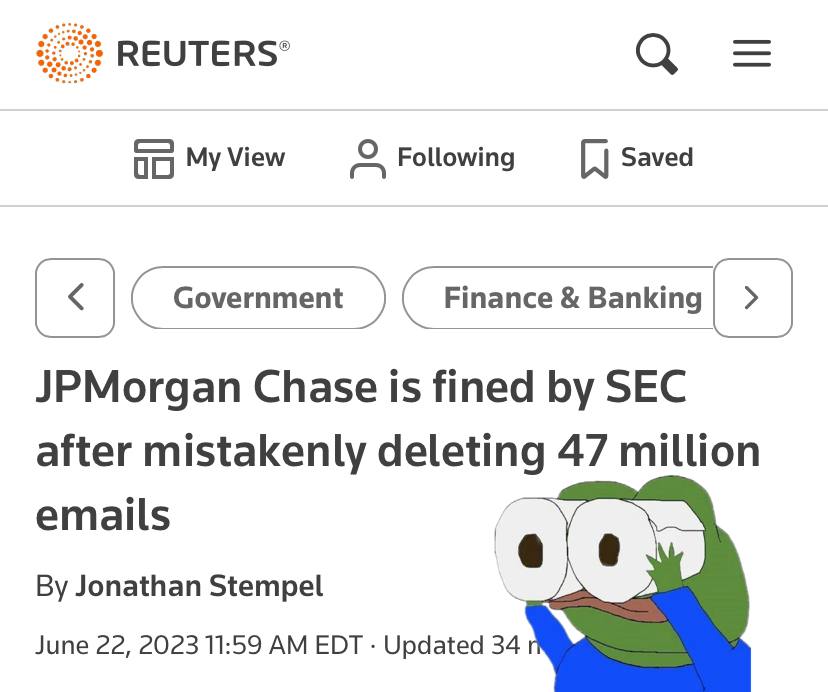Click the REUTERS wordmark text
The width and height of the screenshot is (828, 692).
pyautogui.click(x=203, y=53)
